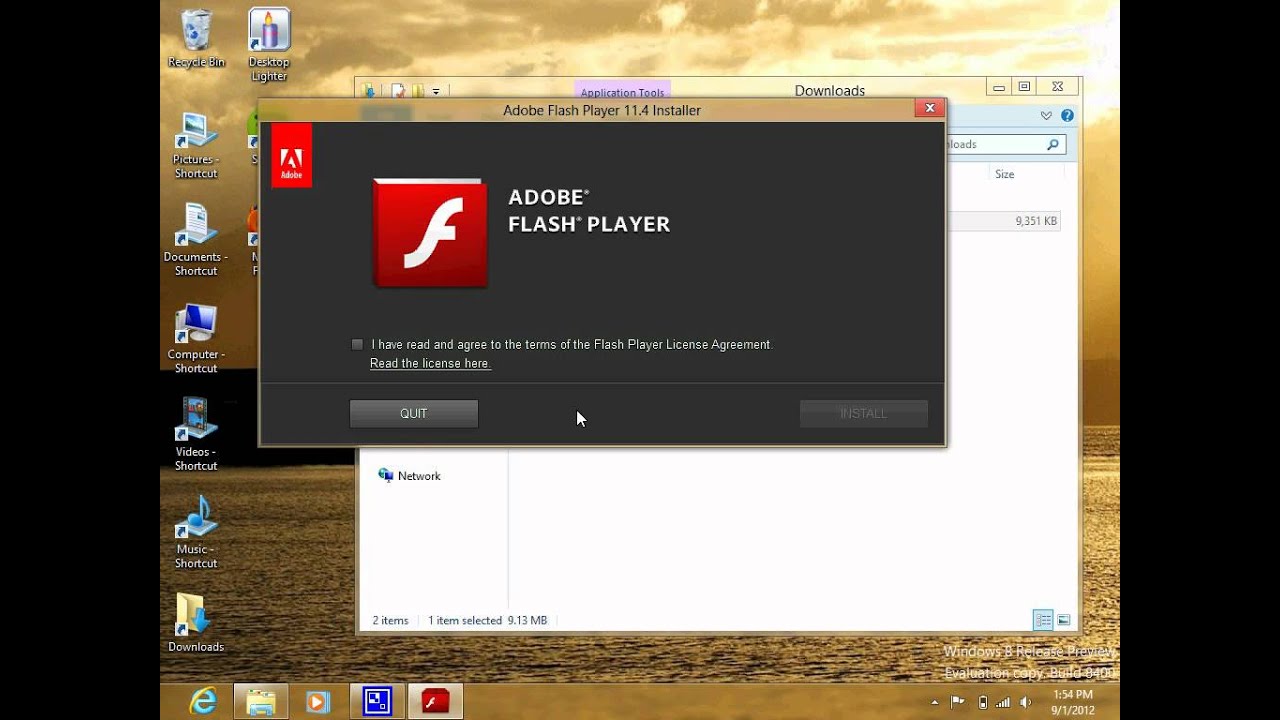Open Internet Explorer from the taskbar

[203, 702]
